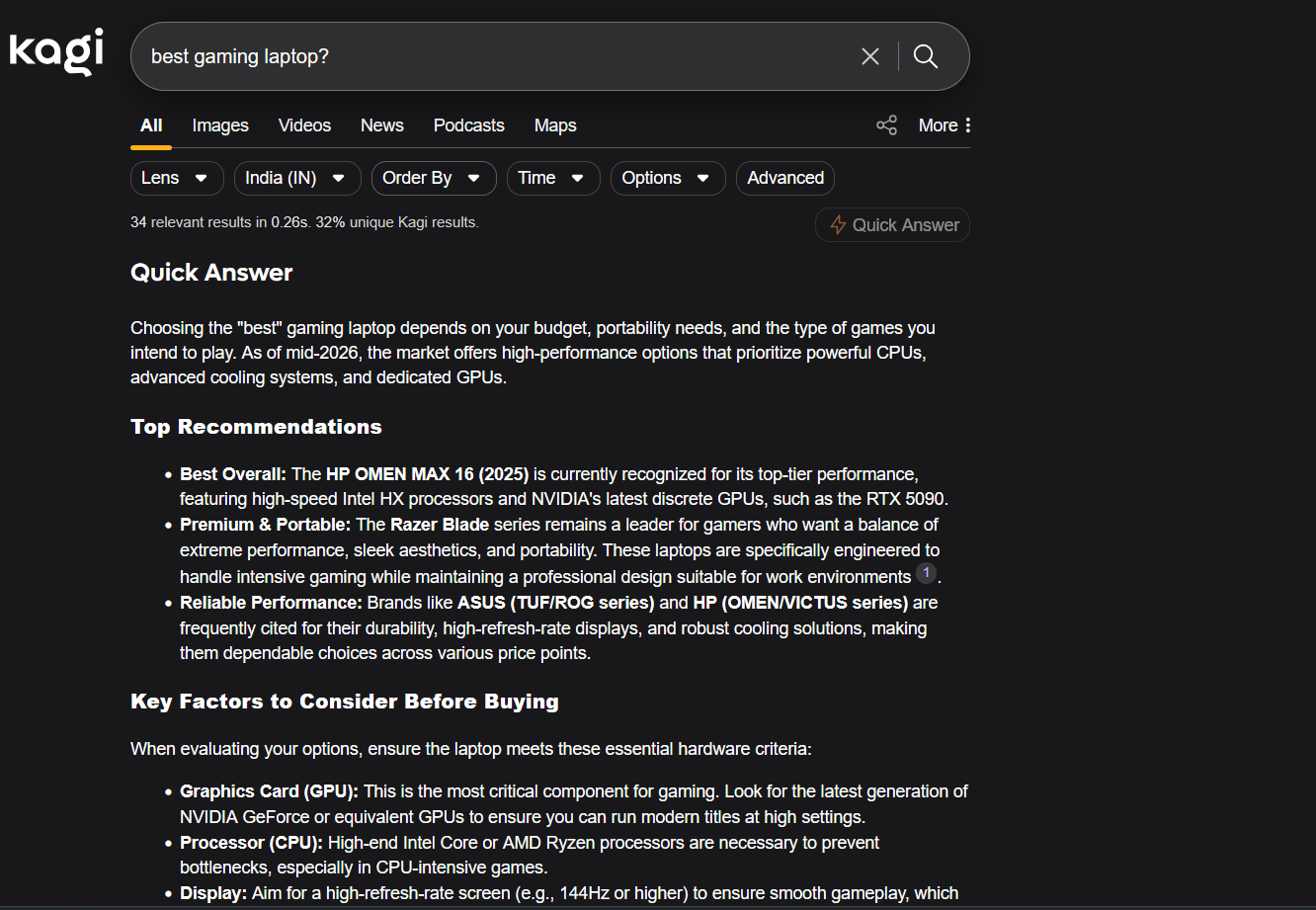Open the Time filter dropdown
The width and height of the screenshot is (1316, 910).
click(553, 178)
